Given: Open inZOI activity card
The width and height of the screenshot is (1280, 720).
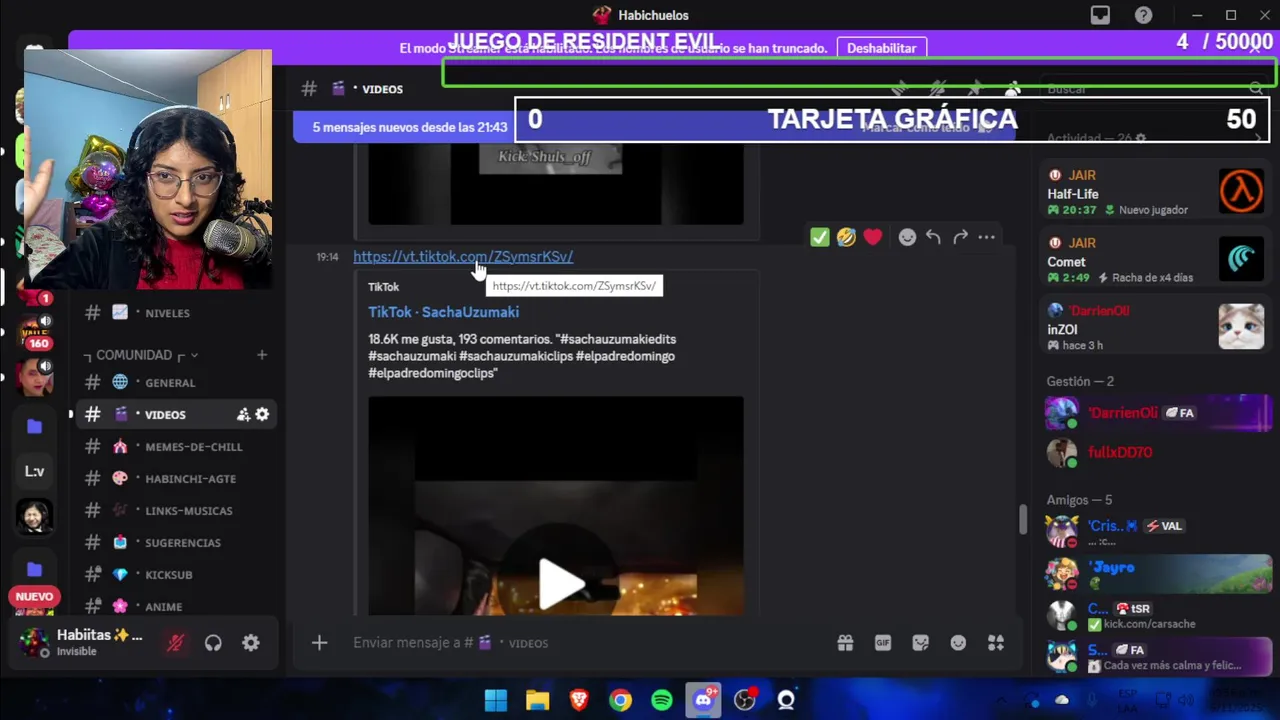Looking at the screenshot, I should pyautogui.click(x=1155, y=327).
